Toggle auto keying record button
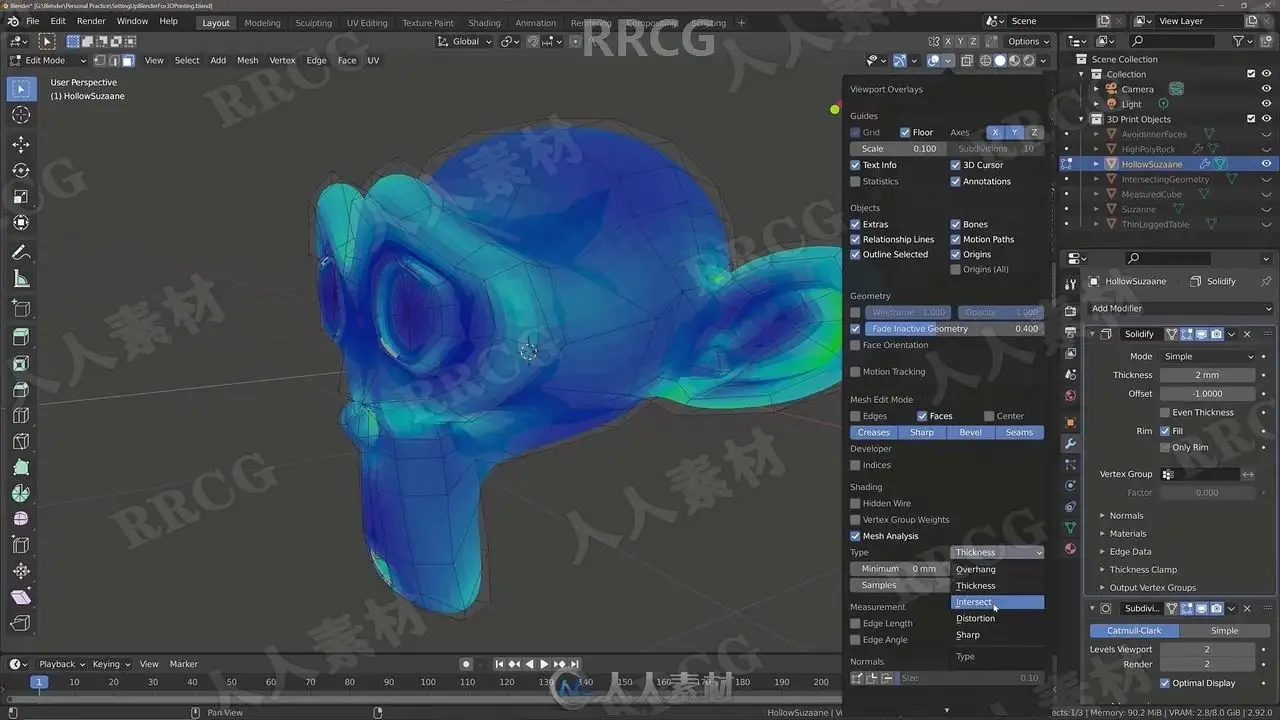Image resolution: width=1280 pixels, height=720 pixels. (466, 664)
